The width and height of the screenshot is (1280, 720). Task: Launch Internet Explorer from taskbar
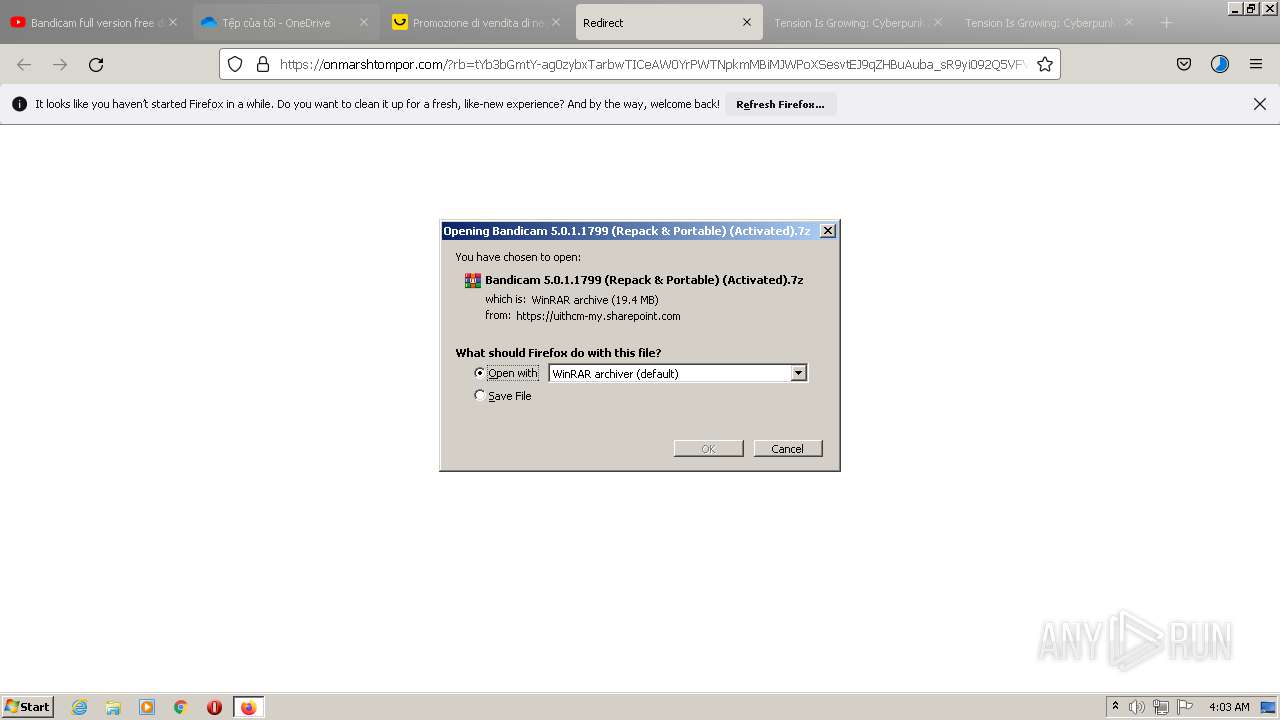[x=80, y=707]
